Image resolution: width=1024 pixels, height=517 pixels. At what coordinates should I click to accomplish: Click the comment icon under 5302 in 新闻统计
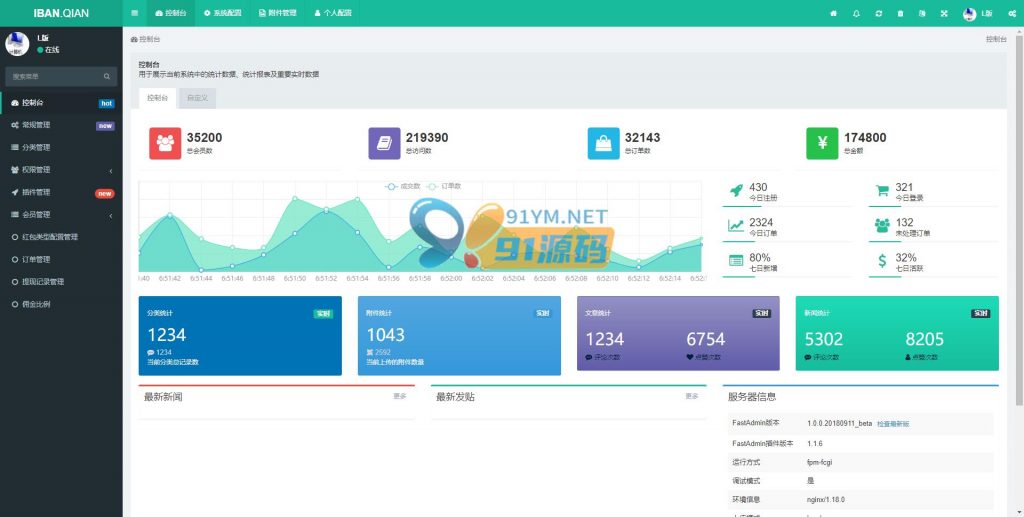808,357
